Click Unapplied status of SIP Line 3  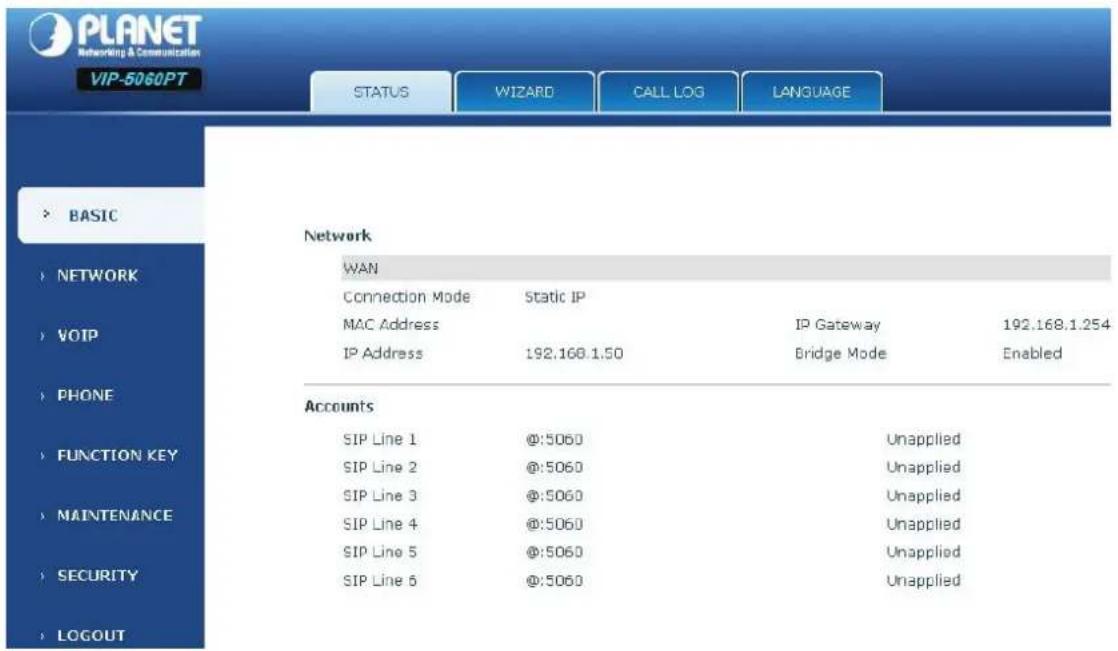click(923, 496)
